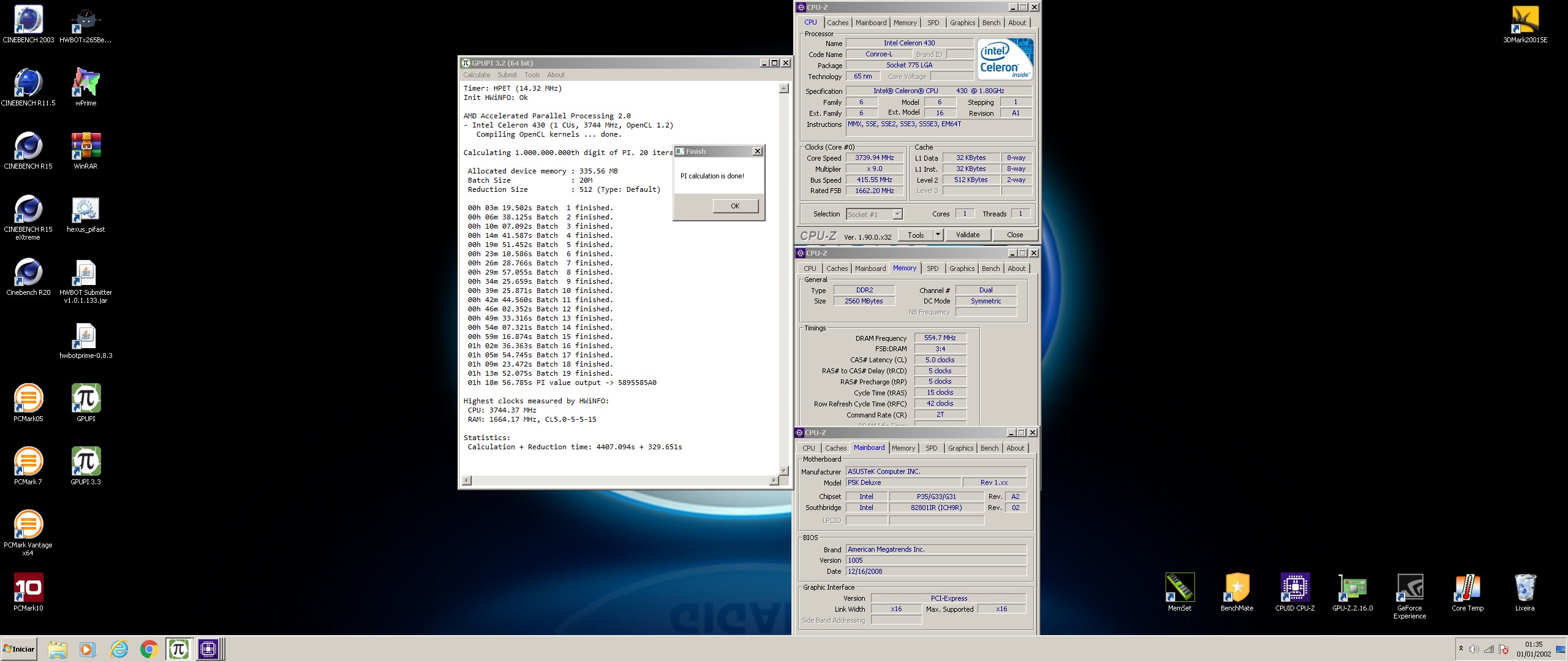Launch CINEBENCH R11.5 shortcut
The image size is (1568, 662).
[28, 88]
